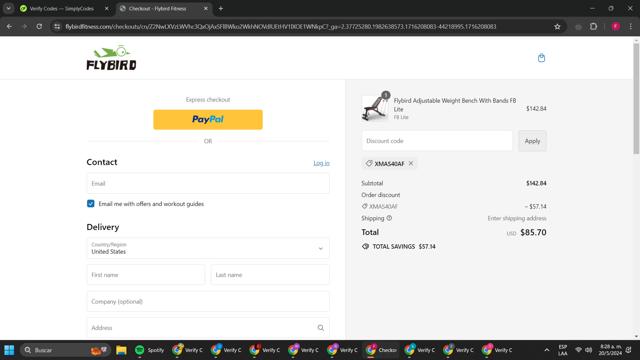This screenshot has width=640, height=360.
Task: Click the Company (optional) field
Action: [x=208, y=302]
